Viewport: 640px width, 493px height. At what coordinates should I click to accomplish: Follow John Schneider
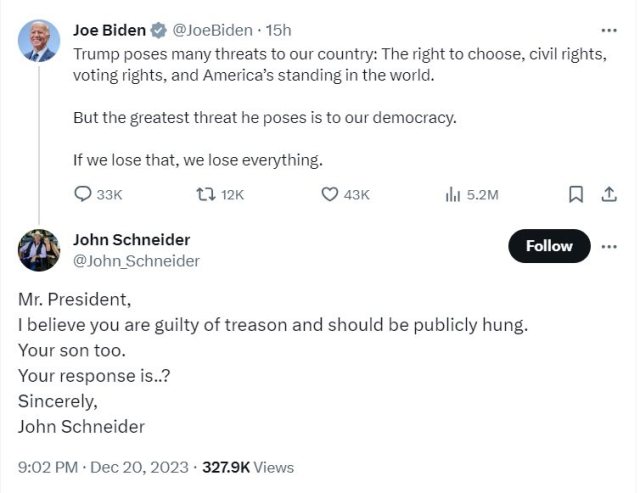pos(549,246)
